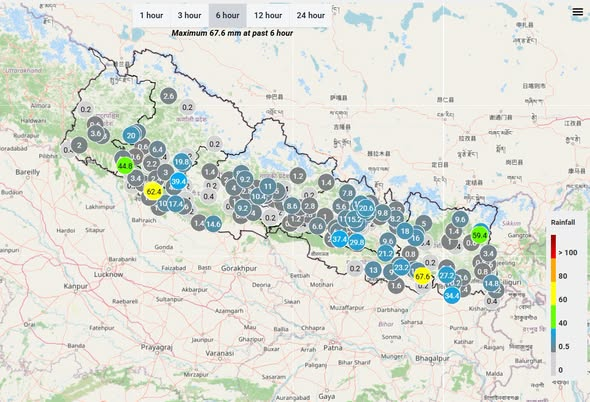Click the Bareilly city label

(x=27, y=172)
